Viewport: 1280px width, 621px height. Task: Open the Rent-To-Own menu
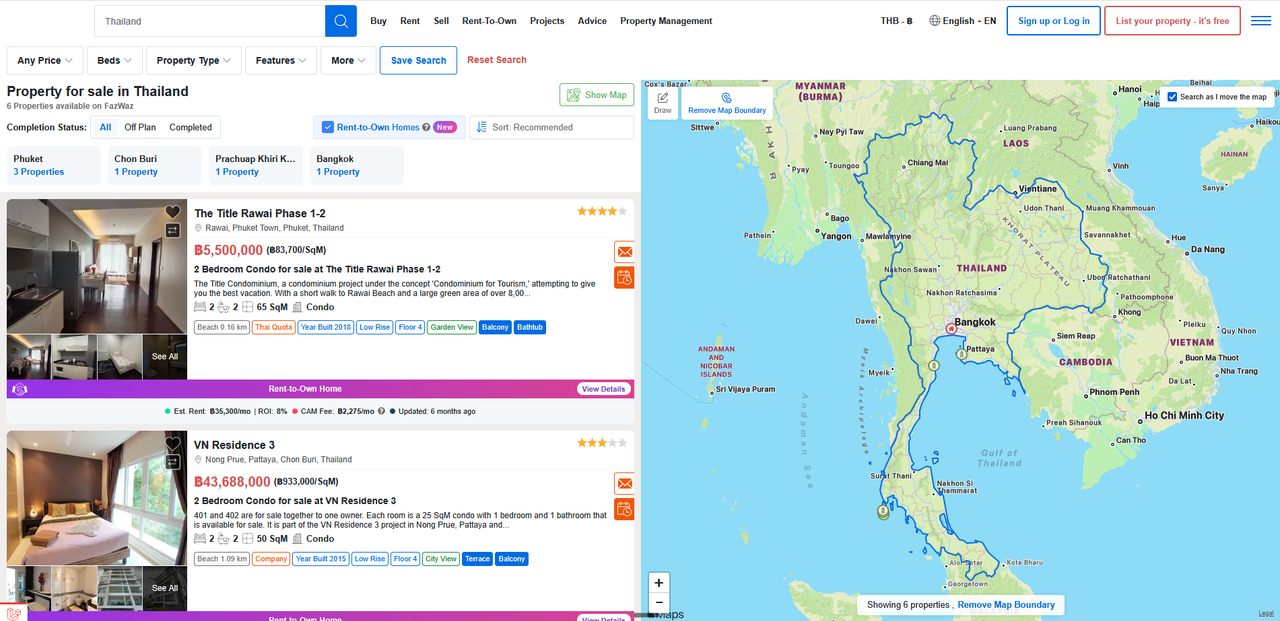click(489, 21)
